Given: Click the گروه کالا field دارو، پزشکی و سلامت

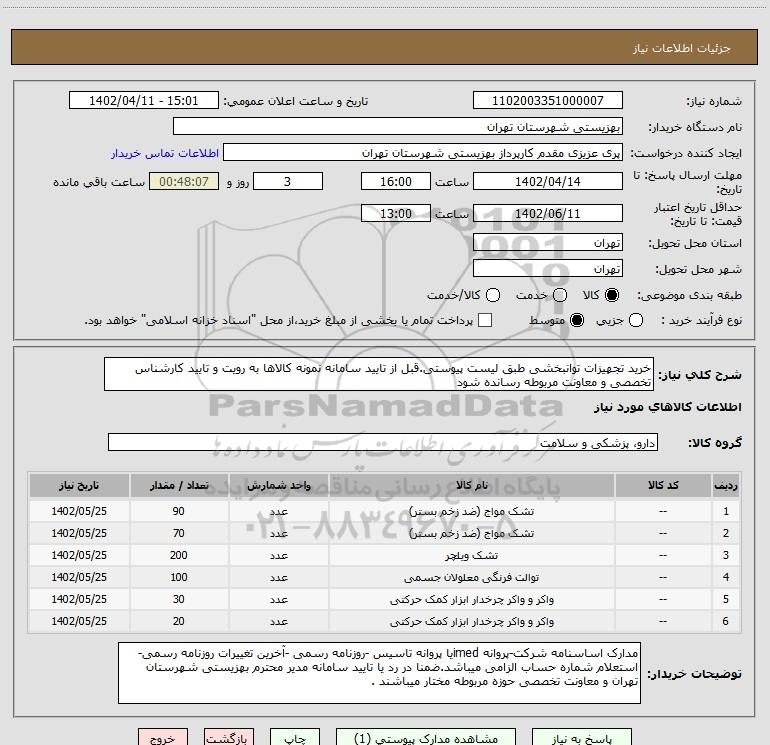Looking at the screenshot, I should coord(383,442).
